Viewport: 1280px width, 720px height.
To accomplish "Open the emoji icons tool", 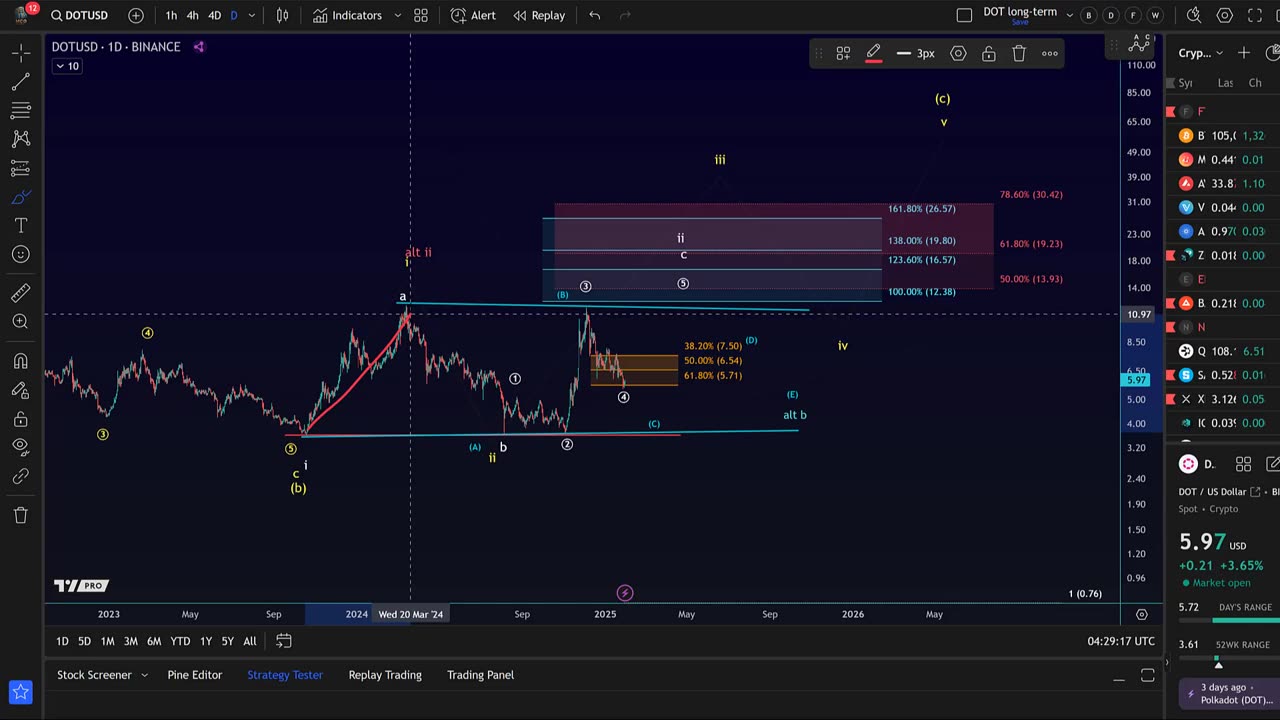I will click(x=21, y=255).
